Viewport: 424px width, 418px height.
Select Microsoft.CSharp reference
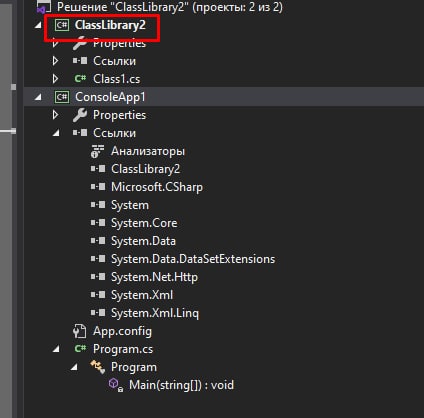(x=157, y=187)
